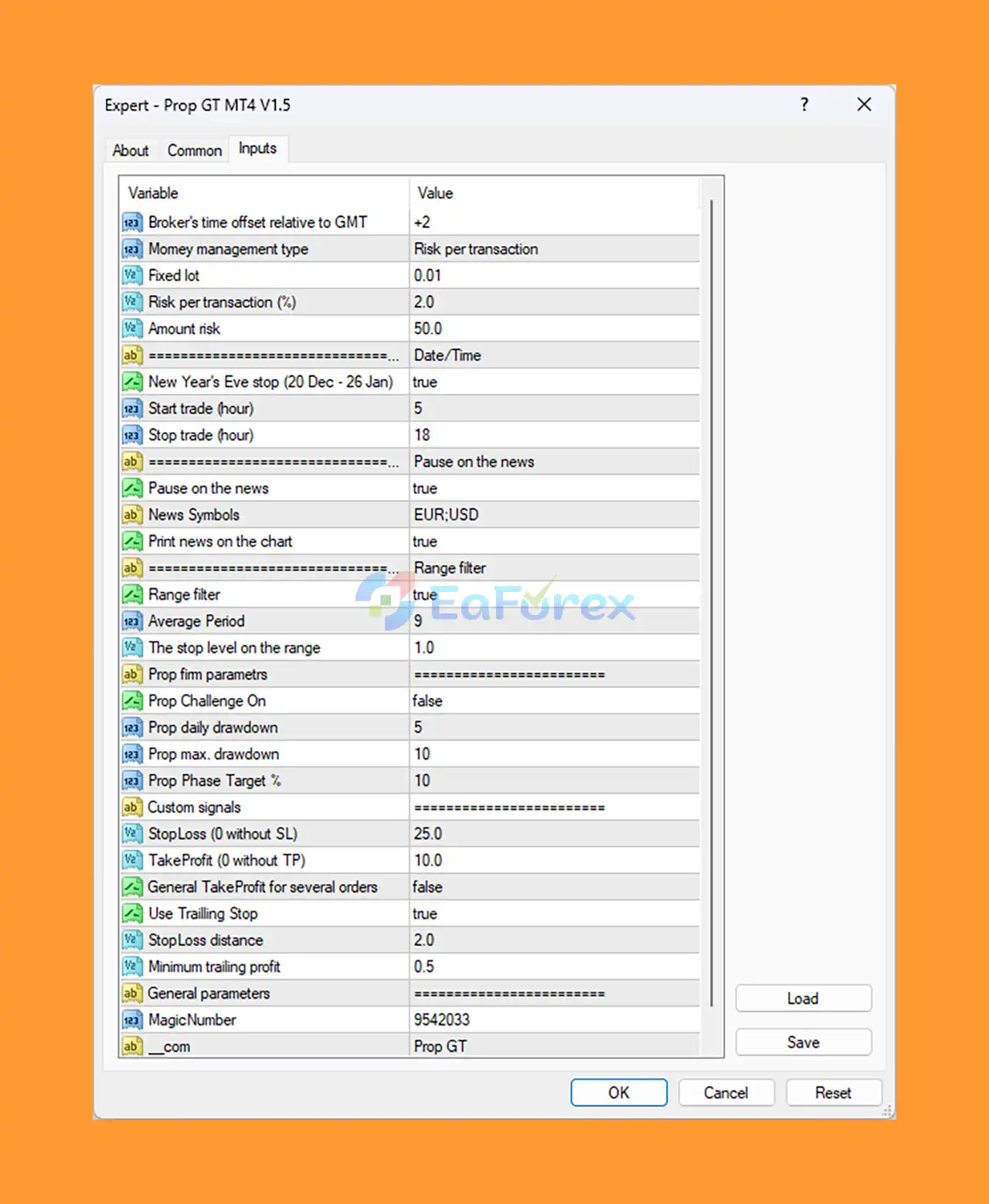Click the icon next to Prop daily drawdown
The width and height of the screenshot is (989, 1204).
click(132, 728)
